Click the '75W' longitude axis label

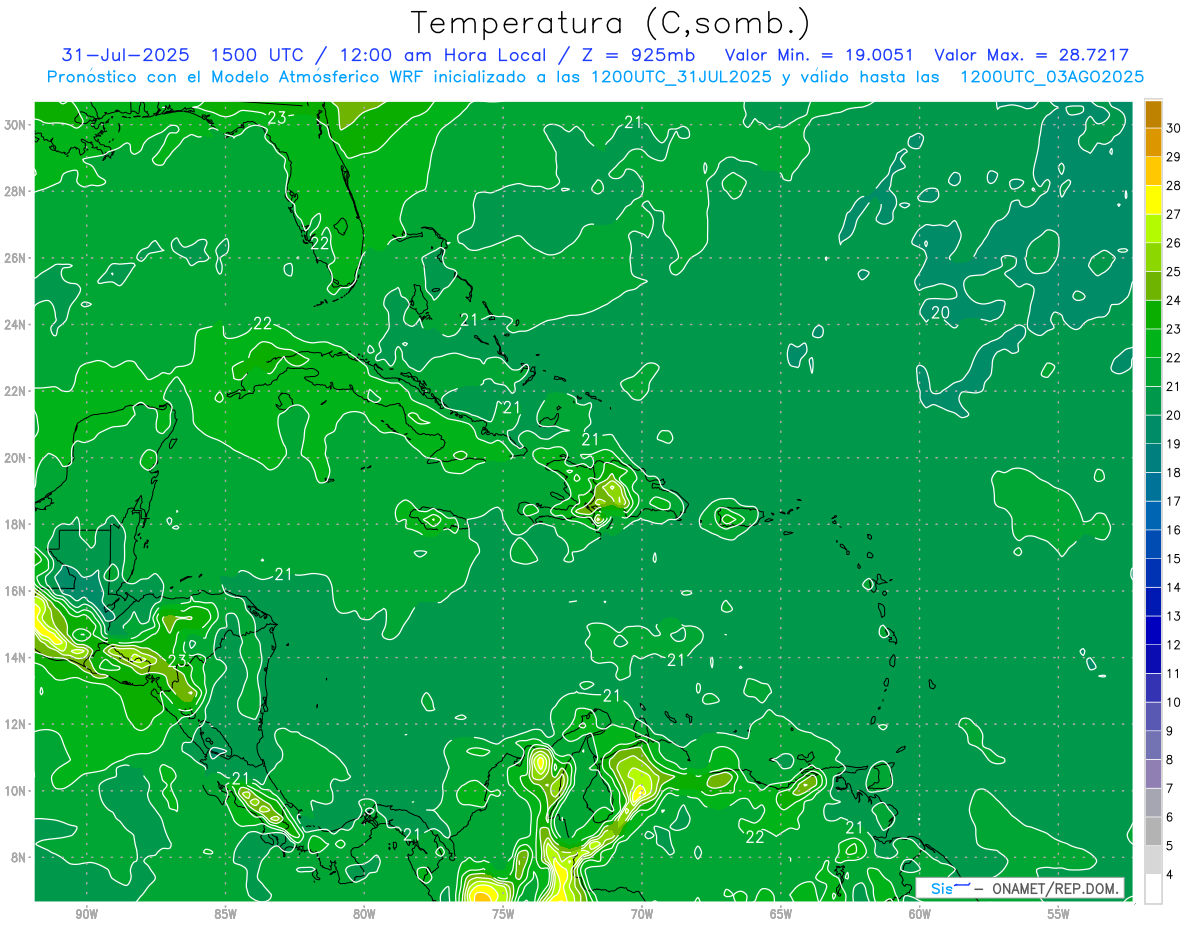tap(503, 914)
